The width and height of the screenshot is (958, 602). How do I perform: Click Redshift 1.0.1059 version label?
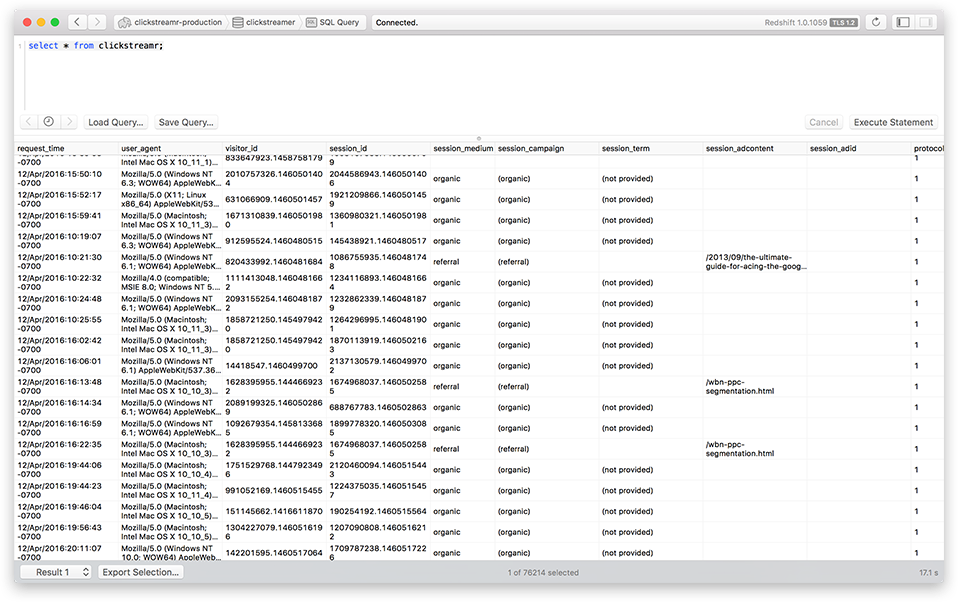(795, 23)
